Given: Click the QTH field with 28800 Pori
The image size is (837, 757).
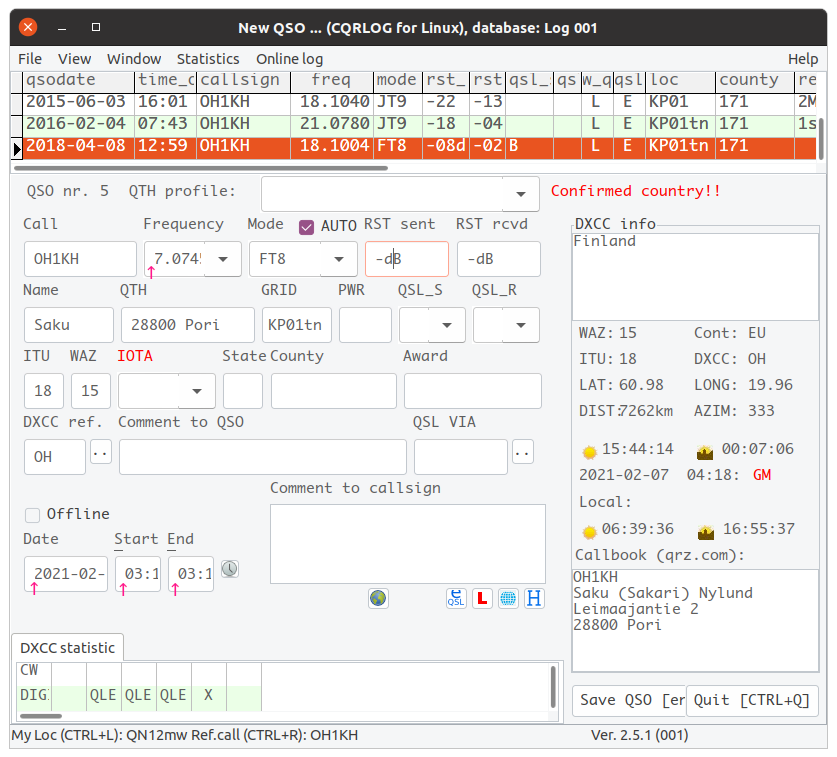Looking at the screenshot, I should click(x=188, y=325).
